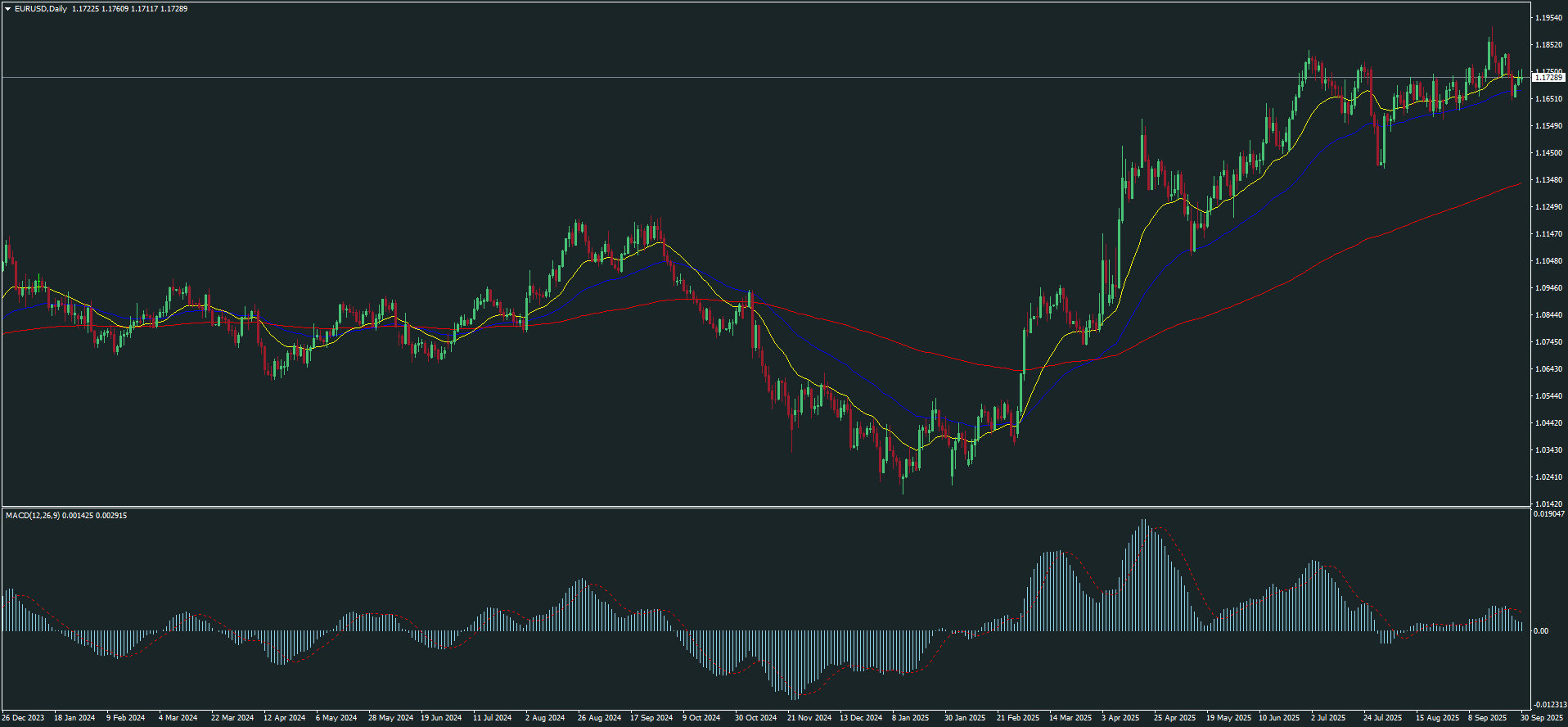Select the red moving average's right end
This screenshot has width=1568, height=727.
pyautogui.click(x=1521, y=183)
